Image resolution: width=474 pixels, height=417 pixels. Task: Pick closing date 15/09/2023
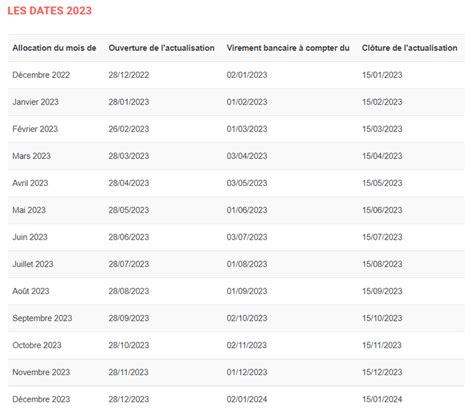[382, 291]
